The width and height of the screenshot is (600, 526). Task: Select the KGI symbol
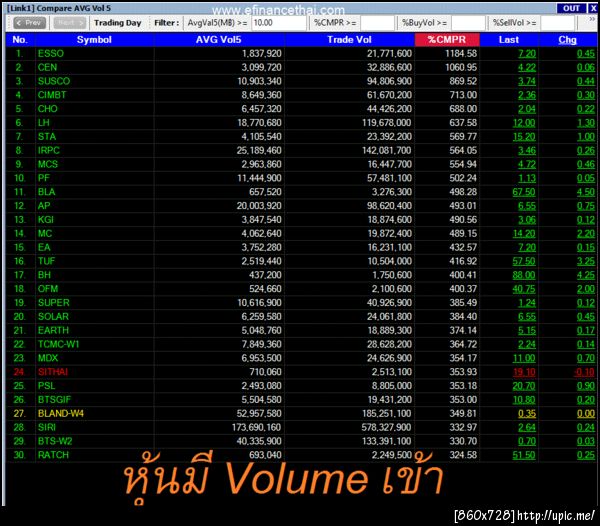coord(46,220)
